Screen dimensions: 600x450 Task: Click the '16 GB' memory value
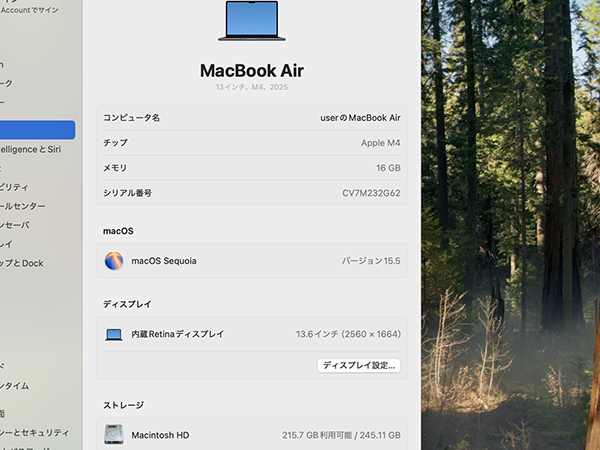pos(388,168)
